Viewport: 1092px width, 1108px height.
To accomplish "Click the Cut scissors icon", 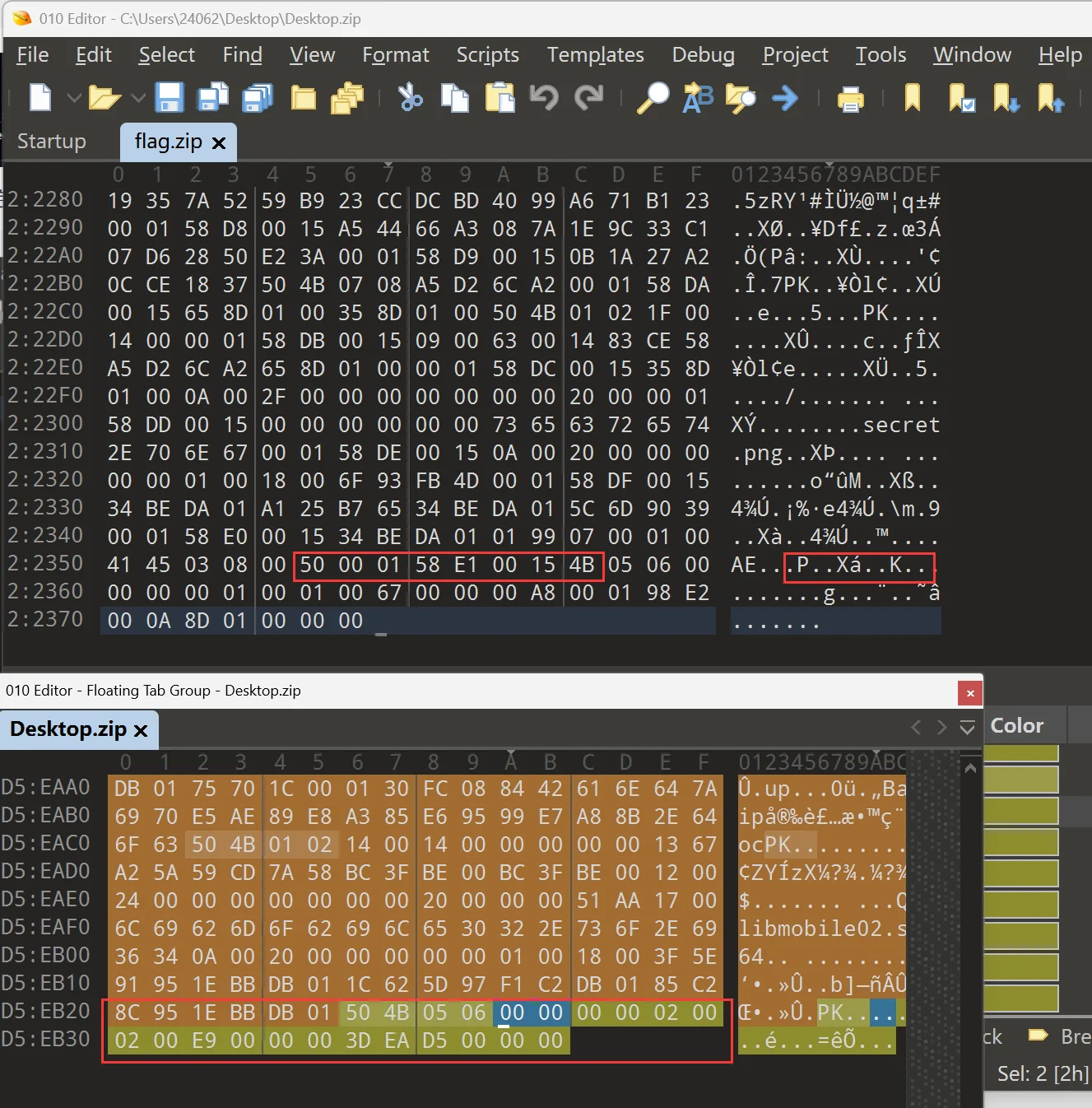I will point(410,98).
